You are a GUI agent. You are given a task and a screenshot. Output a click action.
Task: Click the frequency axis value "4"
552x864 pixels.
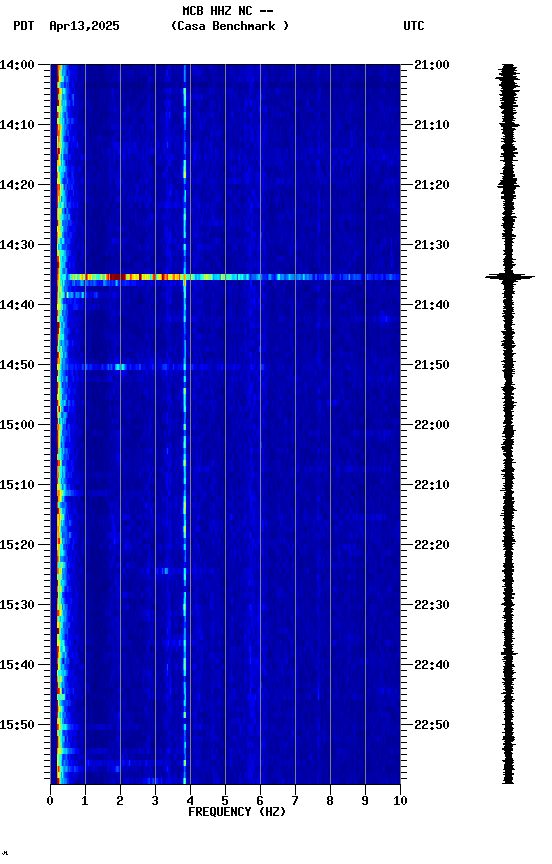coord(190,801)
